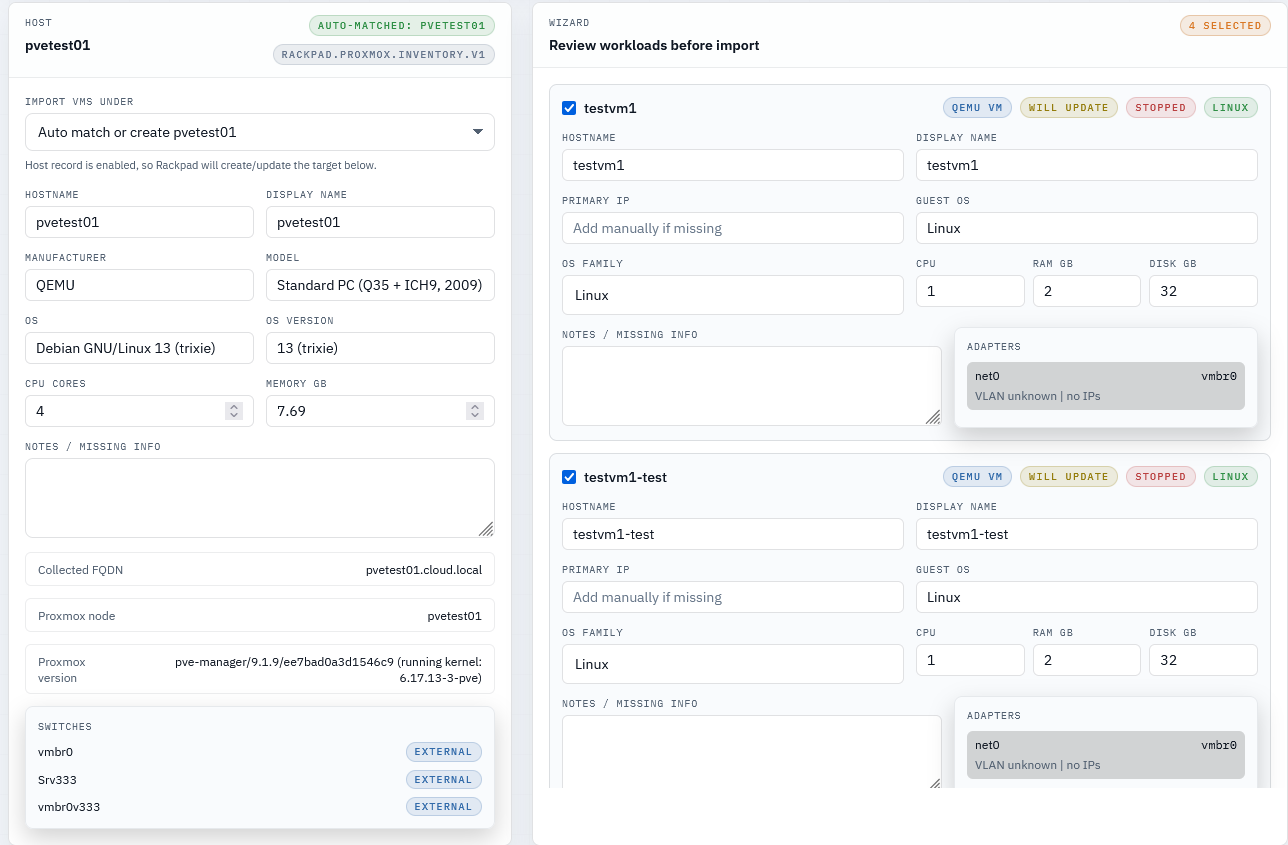This screenshot has width=1288, height=845.
Task: Click testvm1's Linux badge
Action: pos(1231,108)
